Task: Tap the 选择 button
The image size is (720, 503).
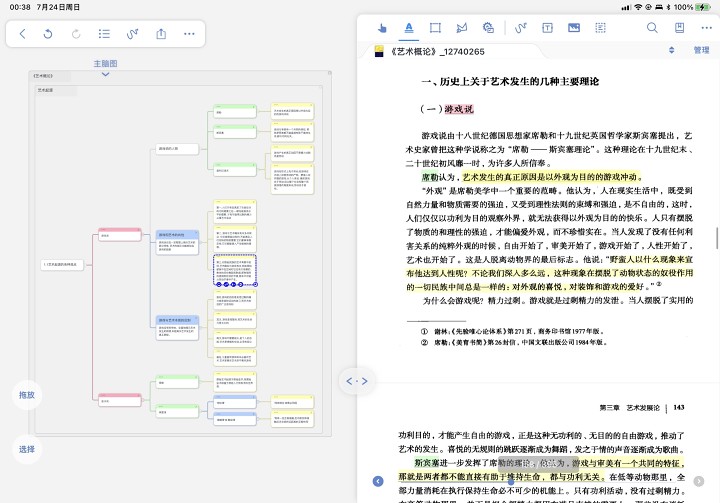Action: (x=27, y=449)
